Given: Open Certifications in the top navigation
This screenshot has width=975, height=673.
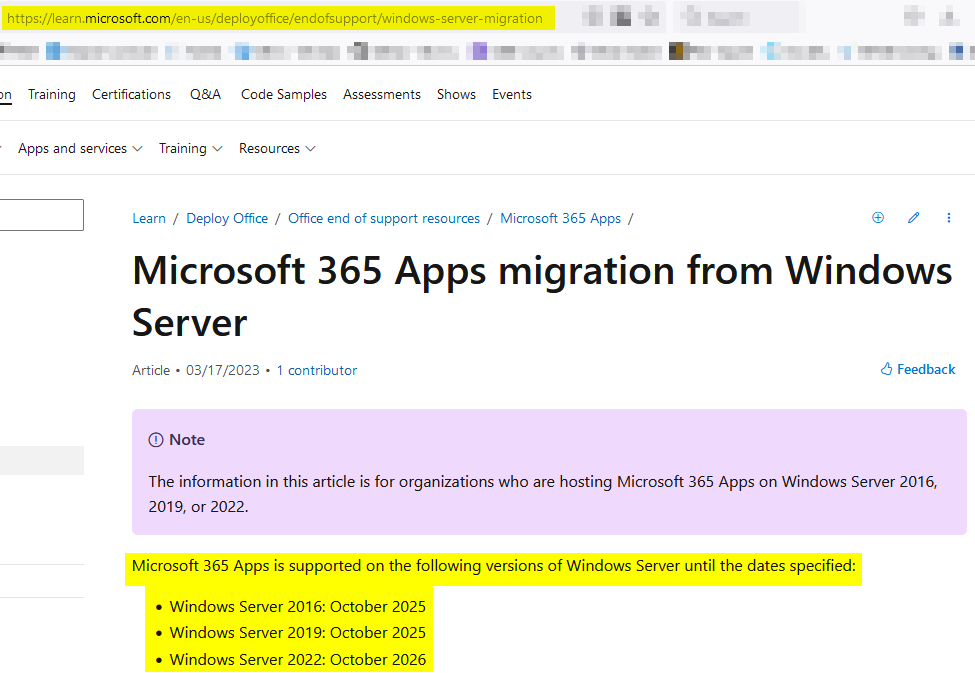Looking at the screenshot, I should (131, 94).
